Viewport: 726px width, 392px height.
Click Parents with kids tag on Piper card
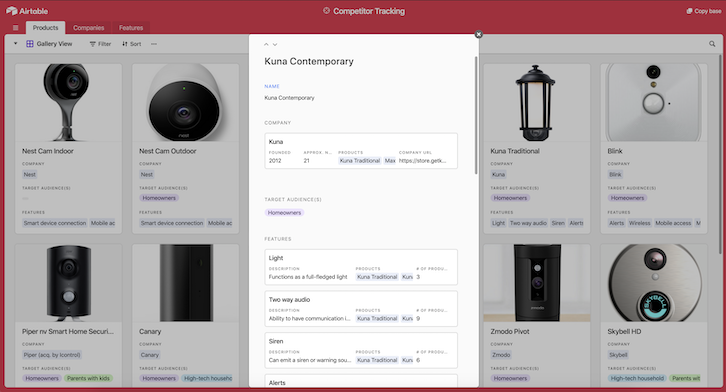click(88, 378)
